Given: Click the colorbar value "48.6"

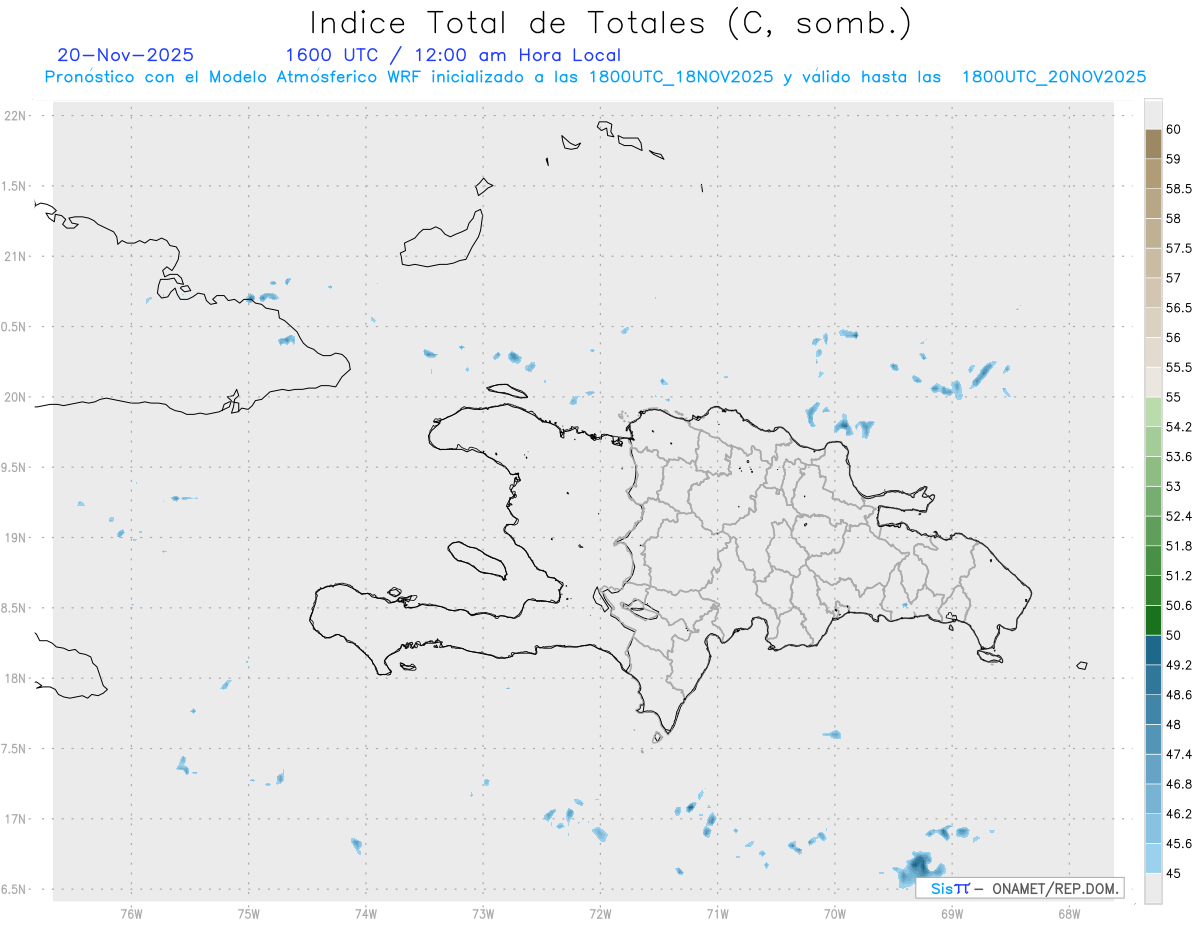Looking at the screenshot, I should point(1178,695).
